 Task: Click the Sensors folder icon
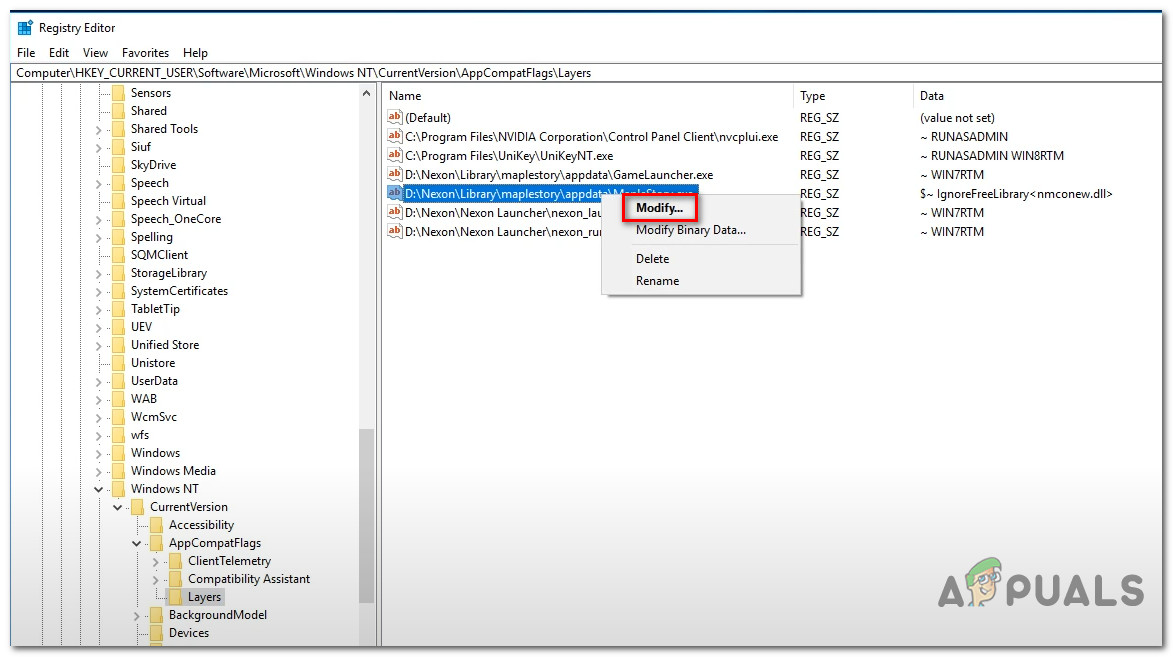coord(118,93)
